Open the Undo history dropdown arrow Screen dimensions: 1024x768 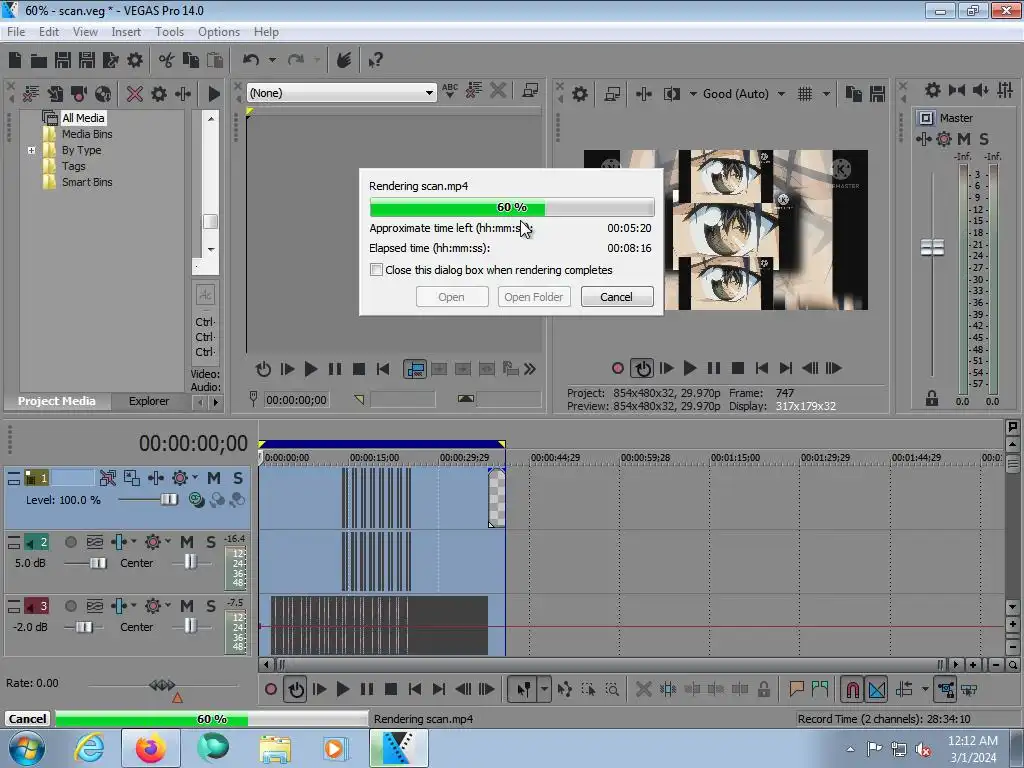click(272, 60)
